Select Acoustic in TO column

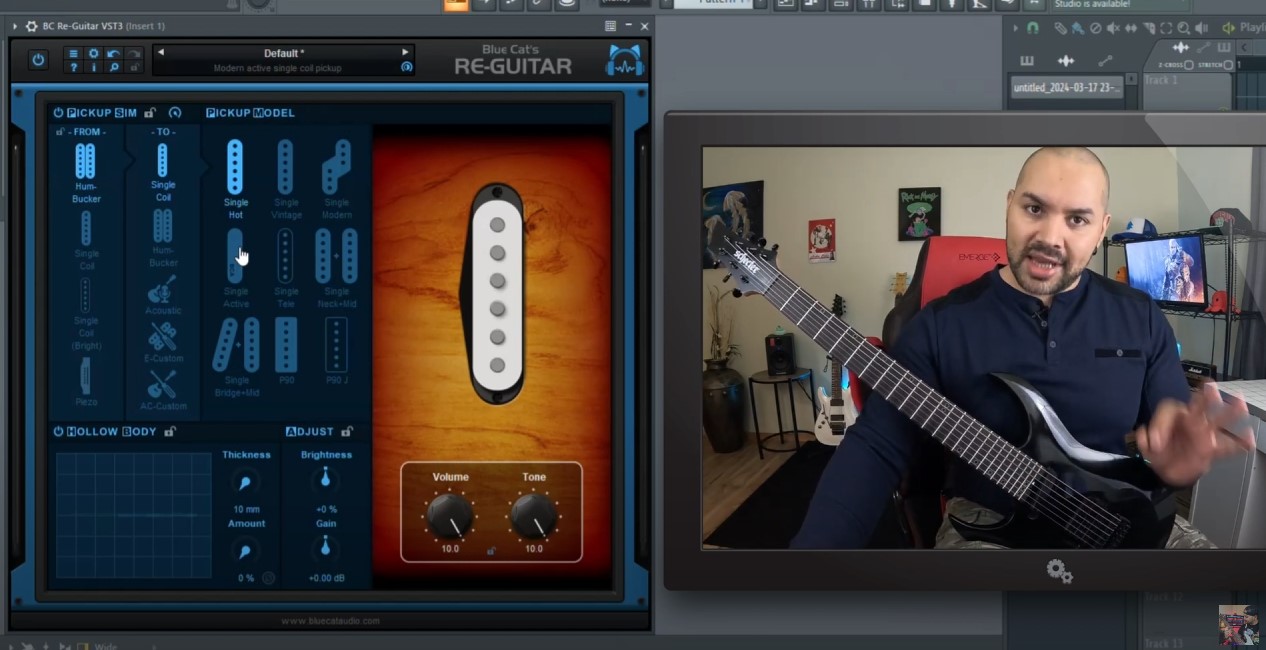click(163, 294)
